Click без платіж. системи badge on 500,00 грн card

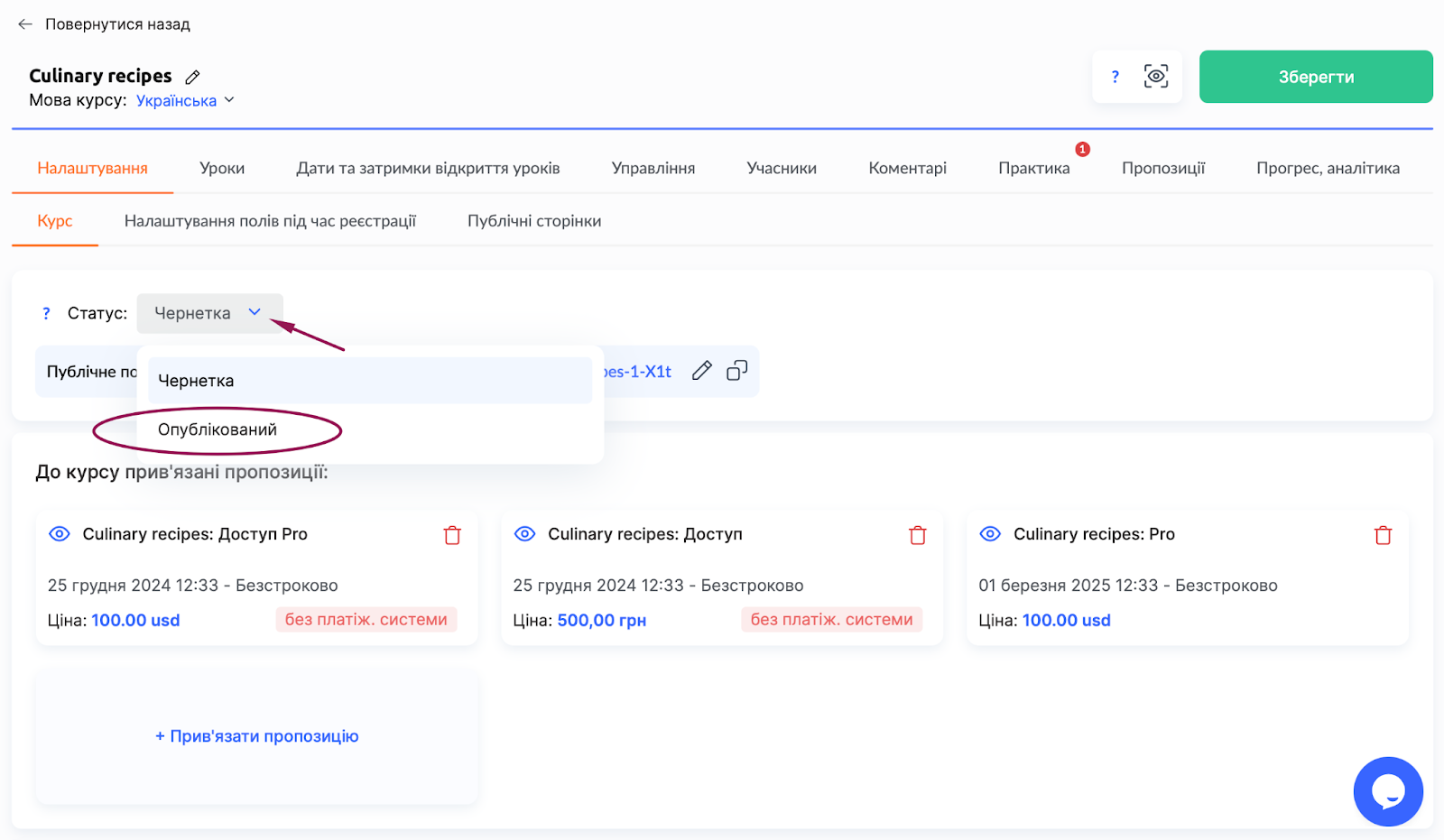pyautogui.click(x=832, y=619)
